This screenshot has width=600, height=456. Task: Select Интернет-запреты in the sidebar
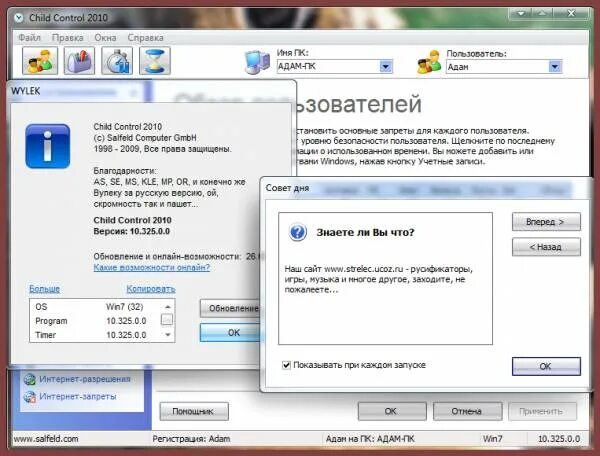[x=78, y=396]
